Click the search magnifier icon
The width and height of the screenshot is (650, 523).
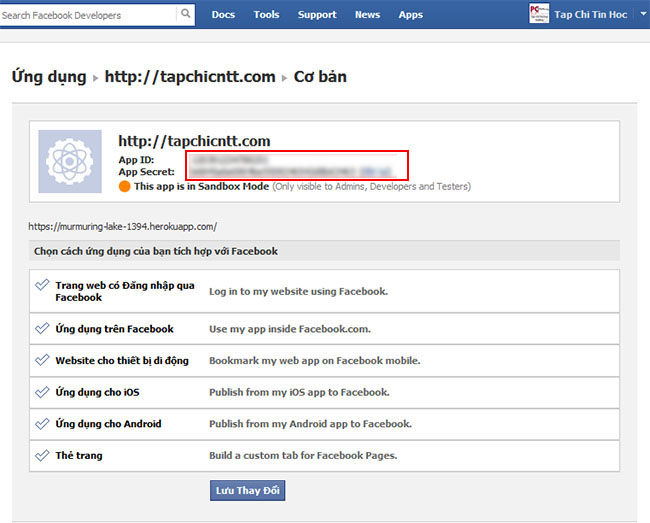coord(186,14)
